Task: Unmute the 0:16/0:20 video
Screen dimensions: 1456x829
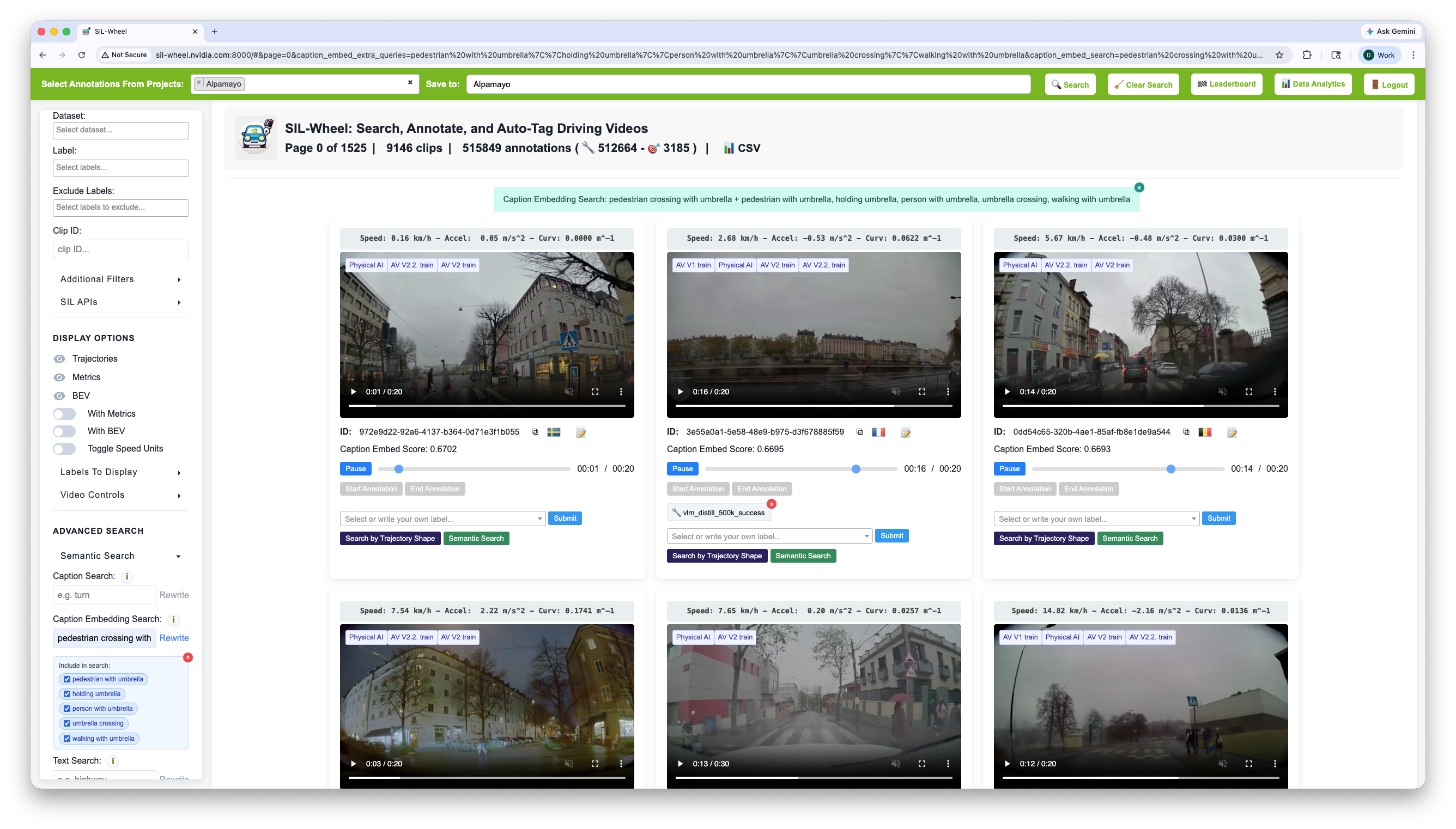Action: coord(896,392)
